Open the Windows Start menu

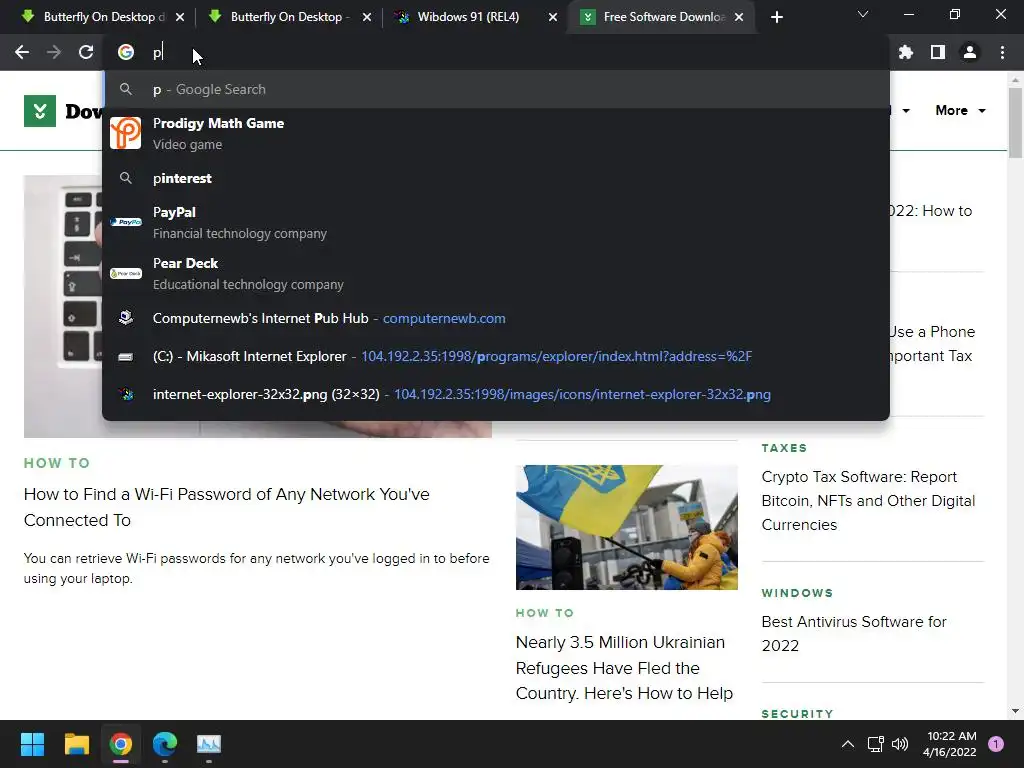(32, 744)
